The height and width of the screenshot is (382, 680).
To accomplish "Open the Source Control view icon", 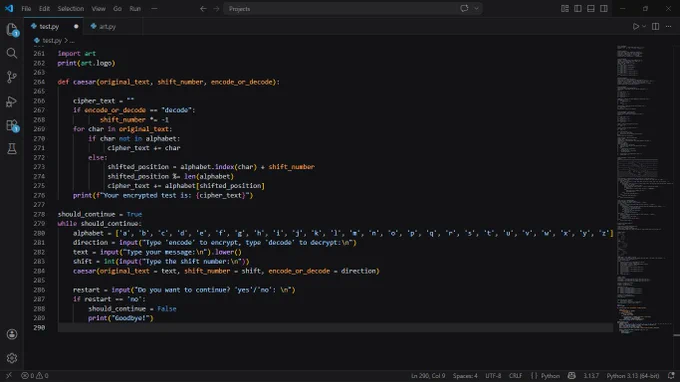I will point(12,77).
